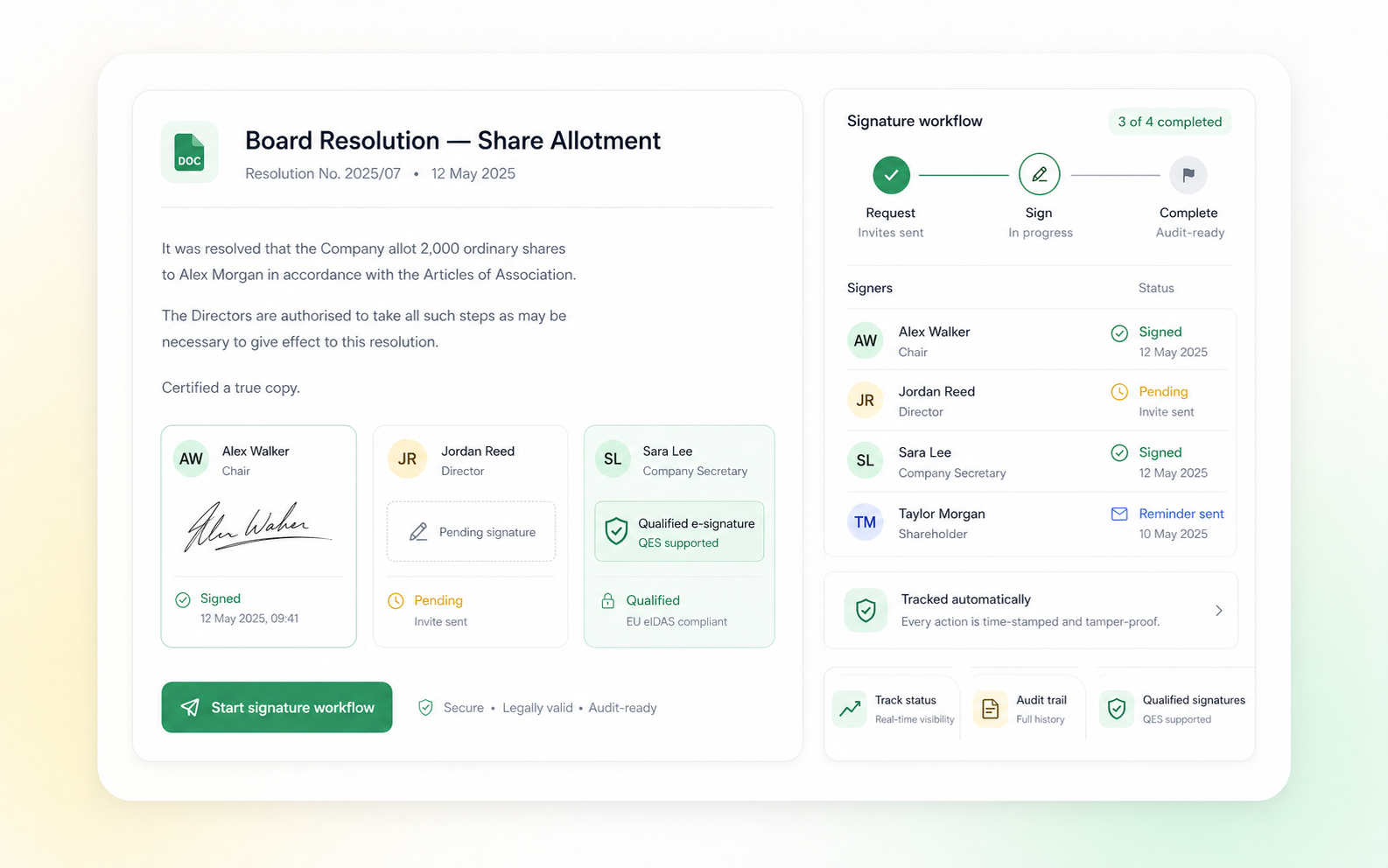Screen dimensions: 1388x868
Task: Click the Track status chart icon
Action: [x=850, y=709]
